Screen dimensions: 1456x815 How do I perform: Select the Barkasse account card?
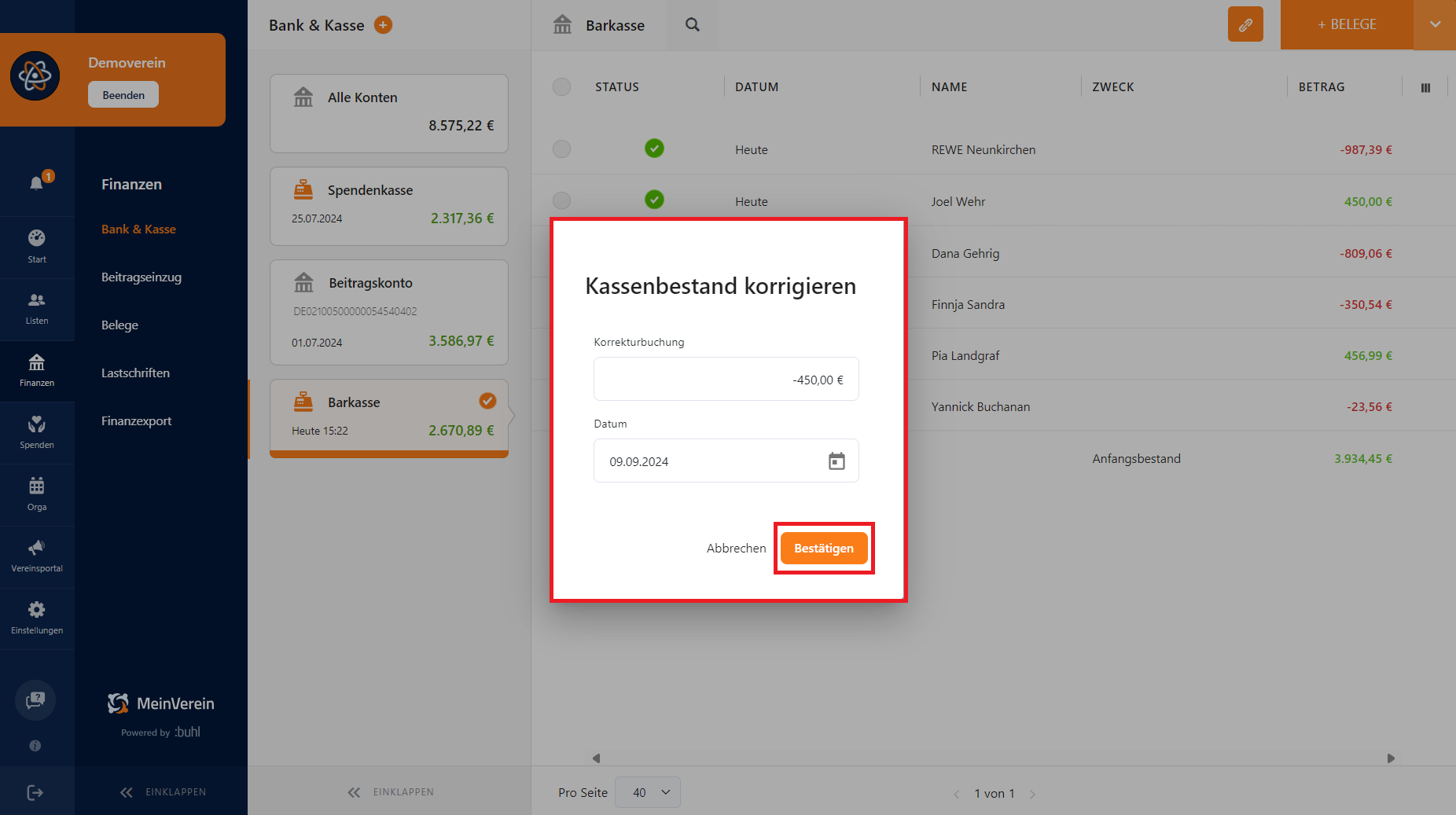point(389,418)
